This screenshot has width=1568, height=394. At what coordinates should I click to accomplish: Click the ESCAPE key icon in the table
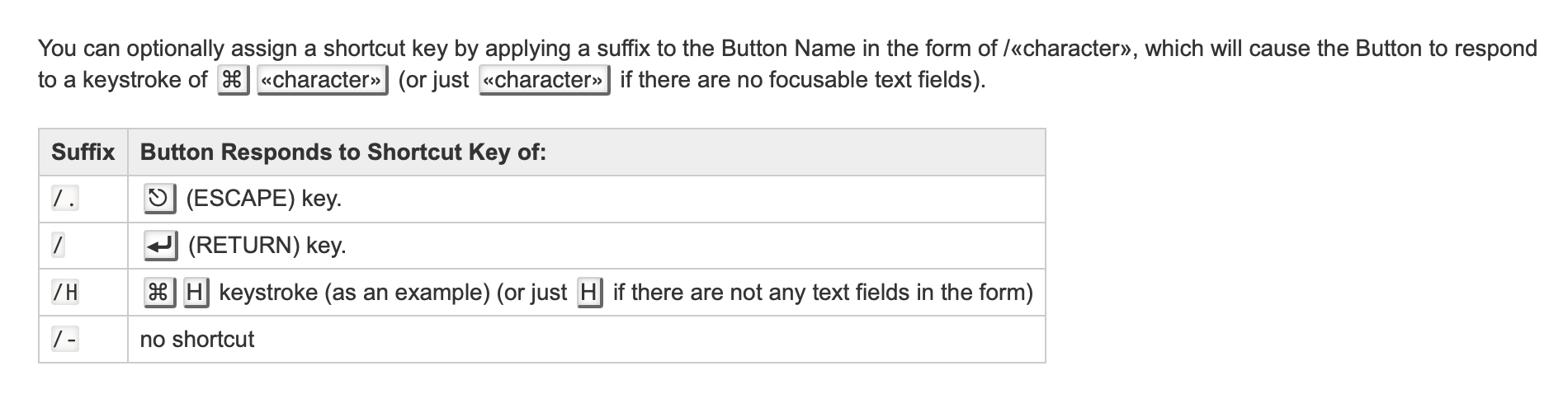point(158,199)
